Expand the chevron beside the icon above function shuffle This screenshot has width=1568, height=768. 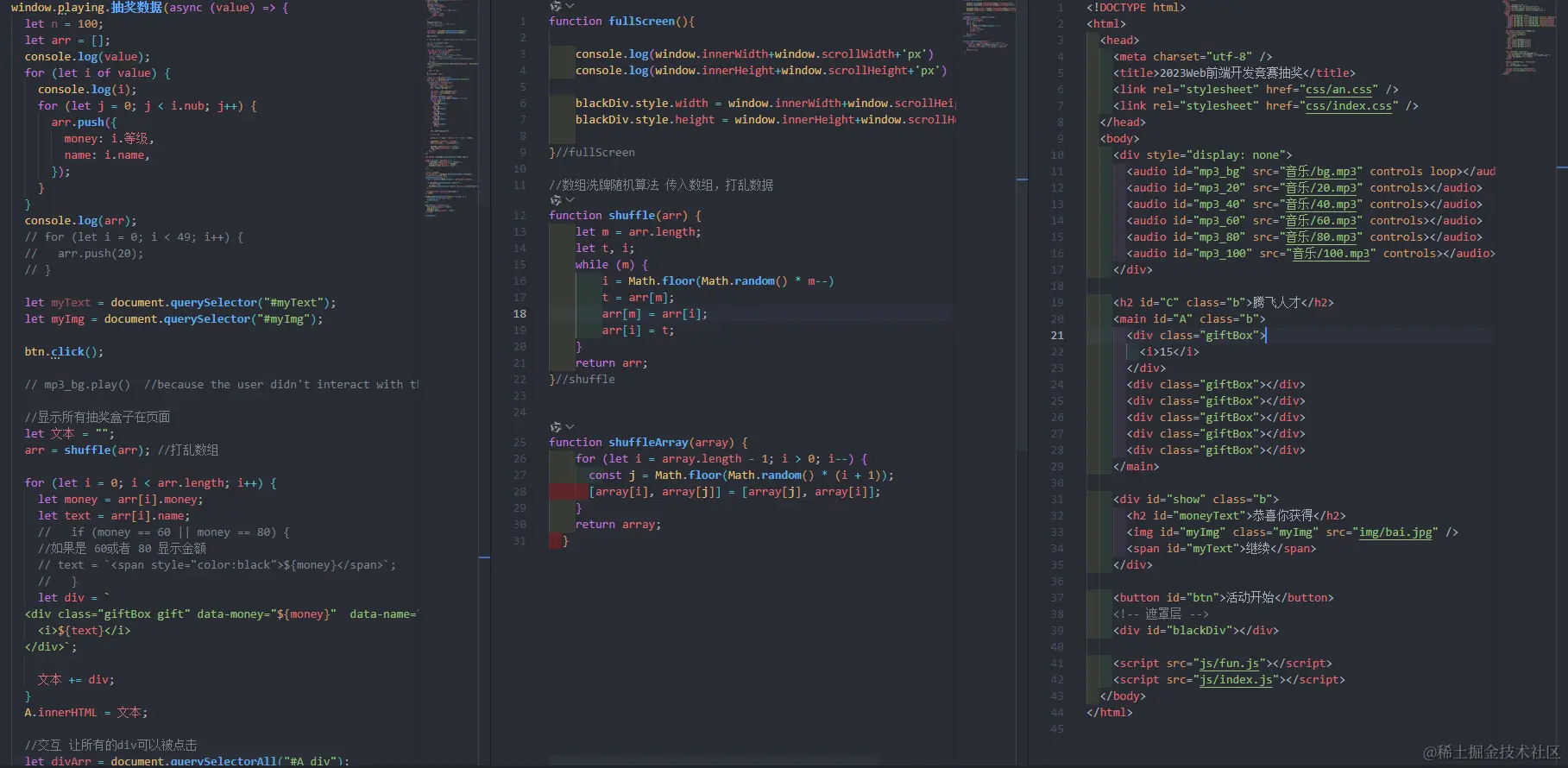coord(570,200)
